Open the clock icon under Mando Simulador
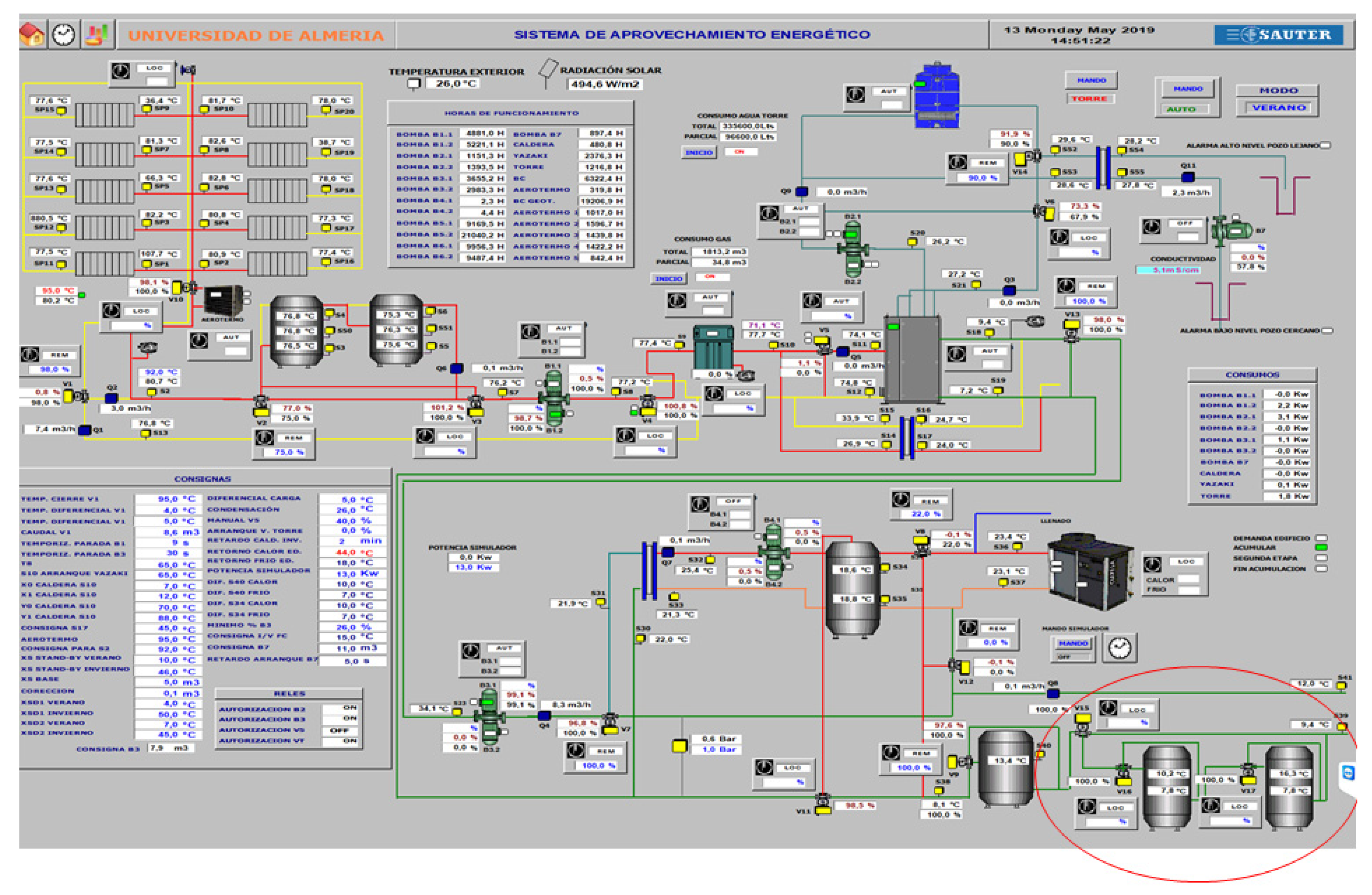This screenshot has height=895, width=1372. 1119,647
